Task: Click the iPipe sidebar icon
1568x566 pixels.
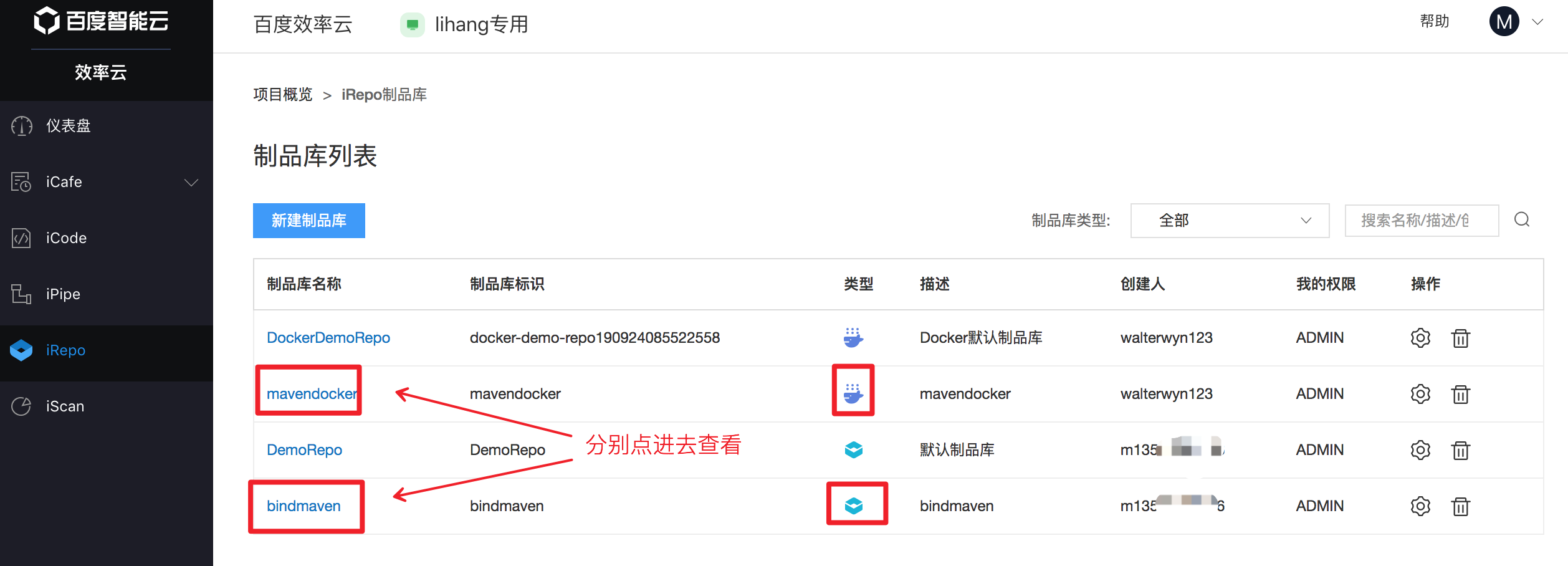Action: [21, 294]
